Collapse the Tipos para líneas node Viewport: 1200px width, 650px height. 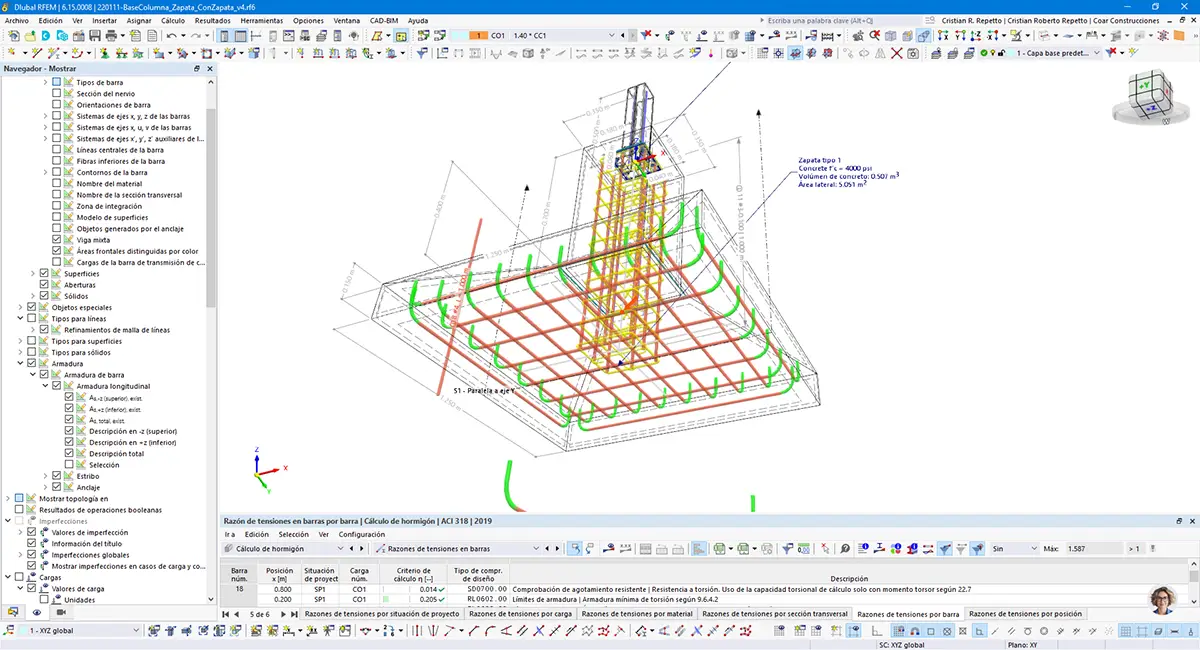[20, 318]
